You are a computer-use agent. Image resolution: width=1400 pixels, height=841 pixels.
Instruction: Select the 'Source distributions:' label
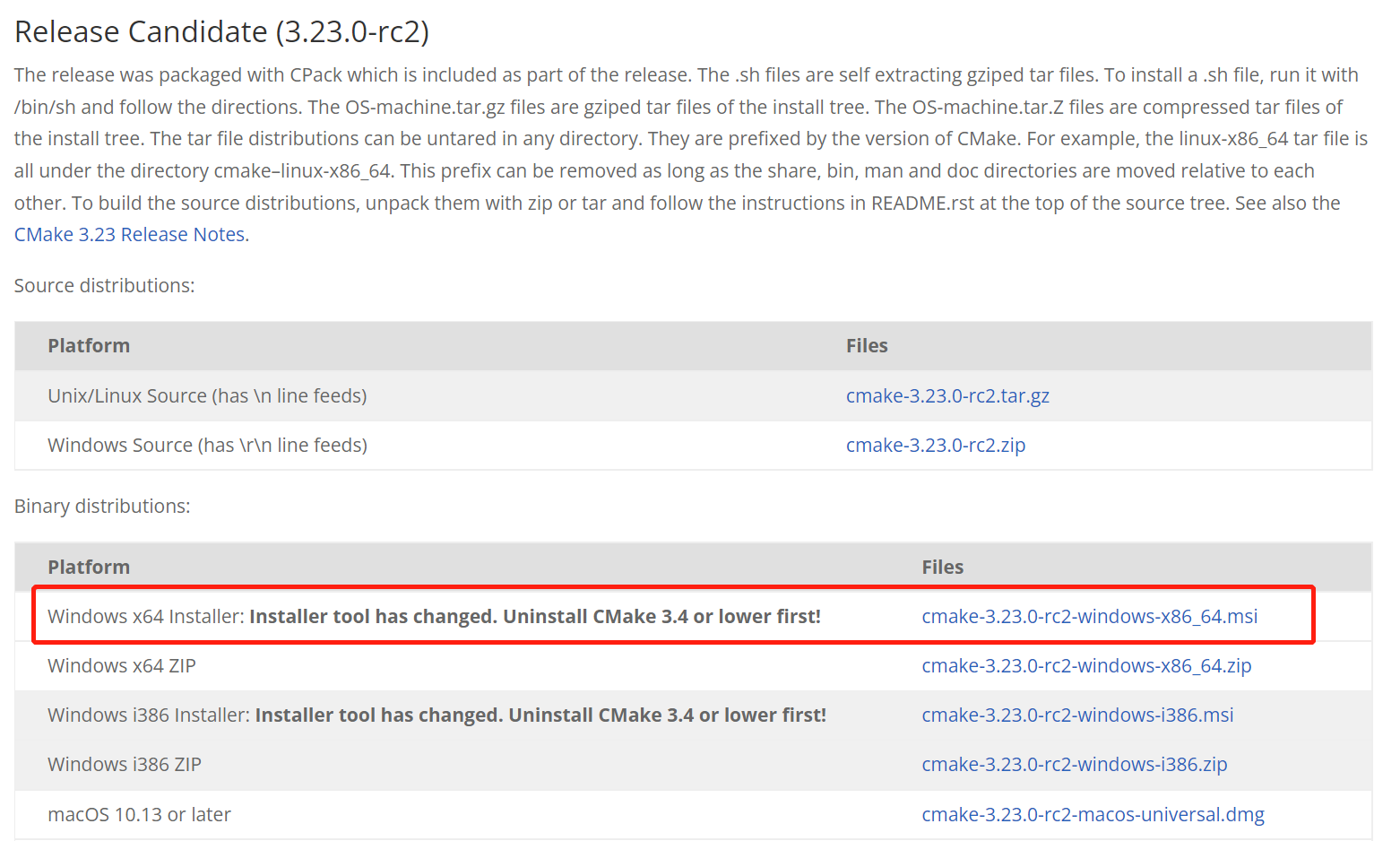104,286
